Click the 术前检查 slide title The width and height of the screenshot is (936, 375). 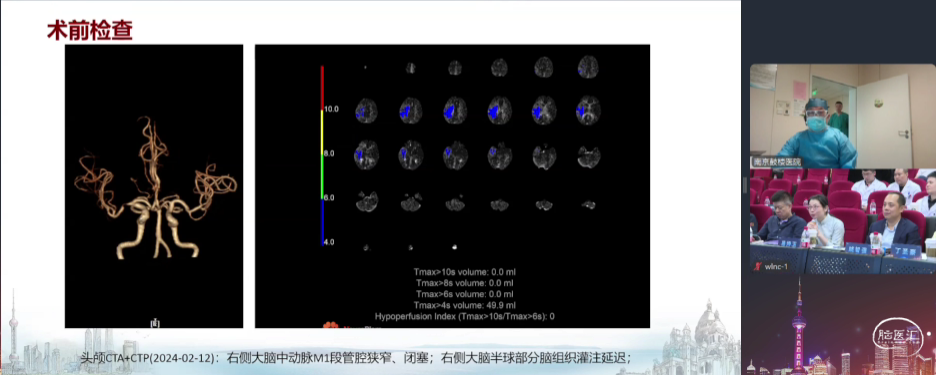(x=90, y=30)
